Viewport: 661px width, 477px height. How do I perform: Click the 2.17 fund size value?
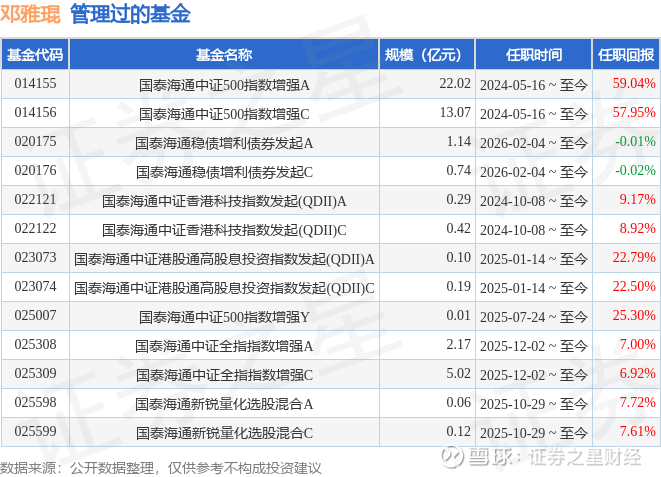click(x=459, y=345)
